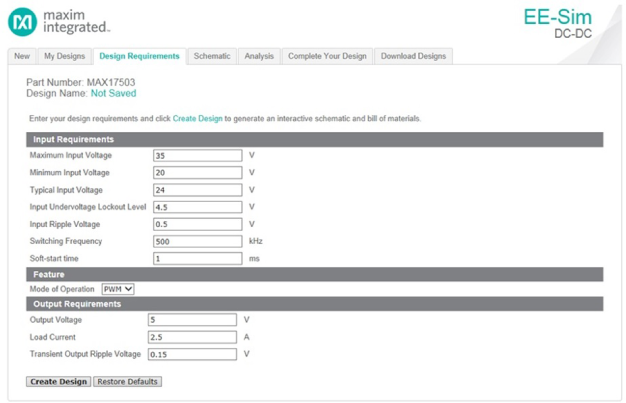Focus the Minimum Input Voltage field

click(x=198, y=173)
